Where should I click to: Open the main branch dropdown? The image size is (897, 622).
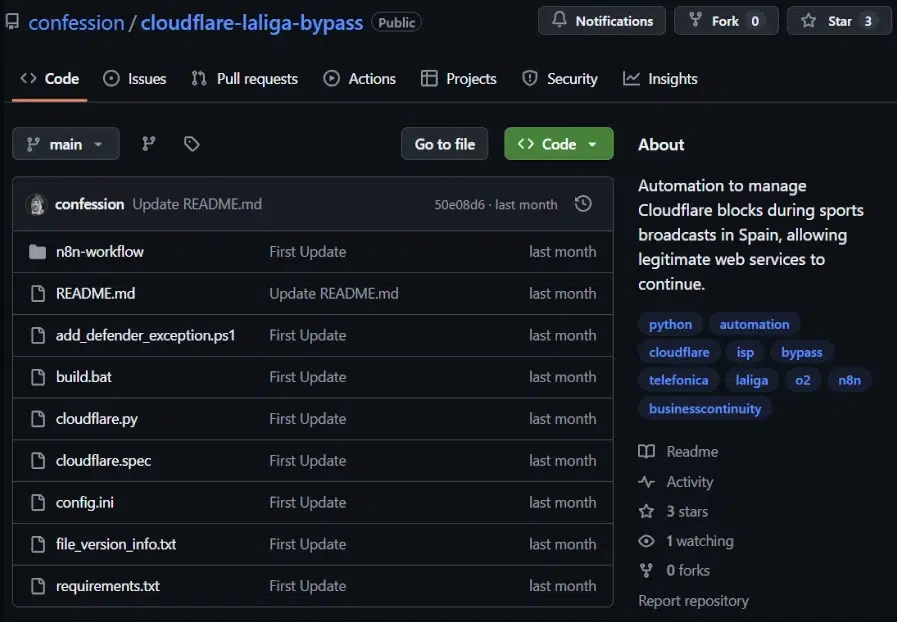pyautogui.click(x=66, y=144)
